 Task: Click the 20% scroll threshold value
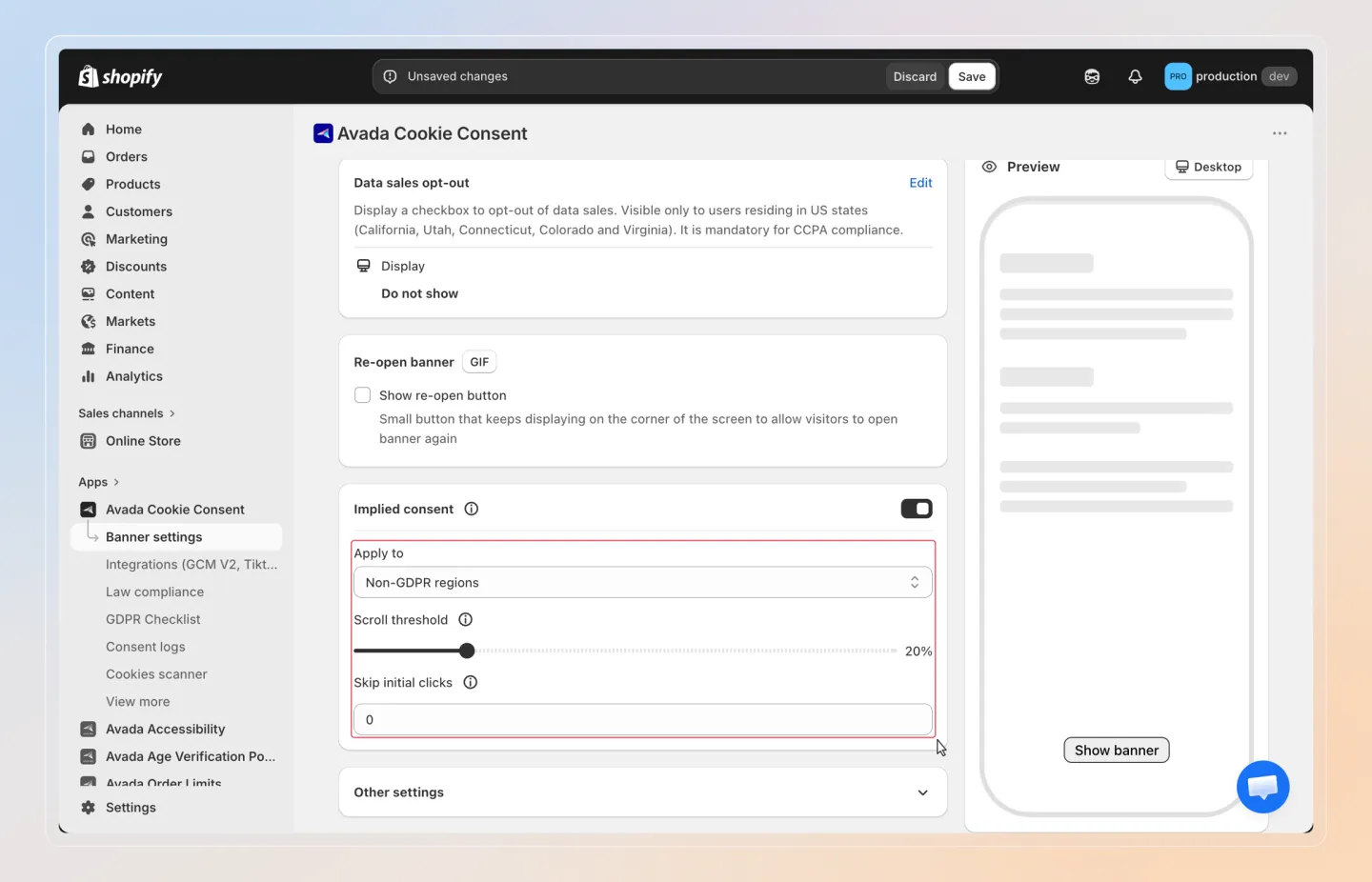(x=918, y=651)
